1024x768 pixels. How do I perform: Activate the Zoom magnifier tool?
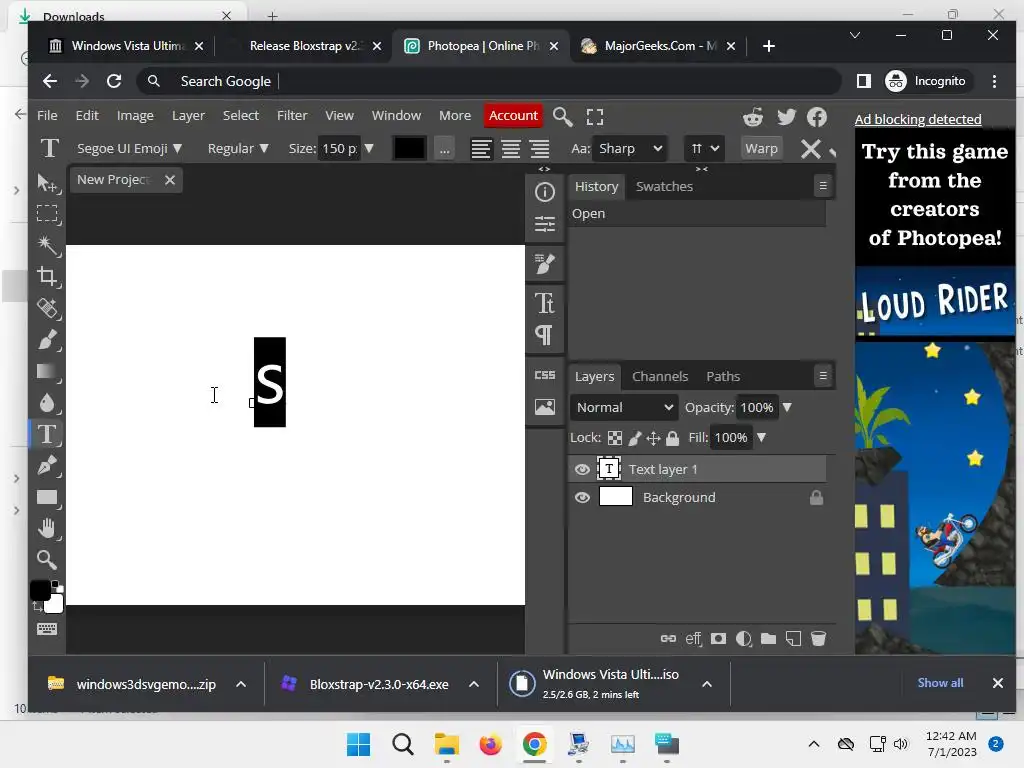[x=47, y=560]
